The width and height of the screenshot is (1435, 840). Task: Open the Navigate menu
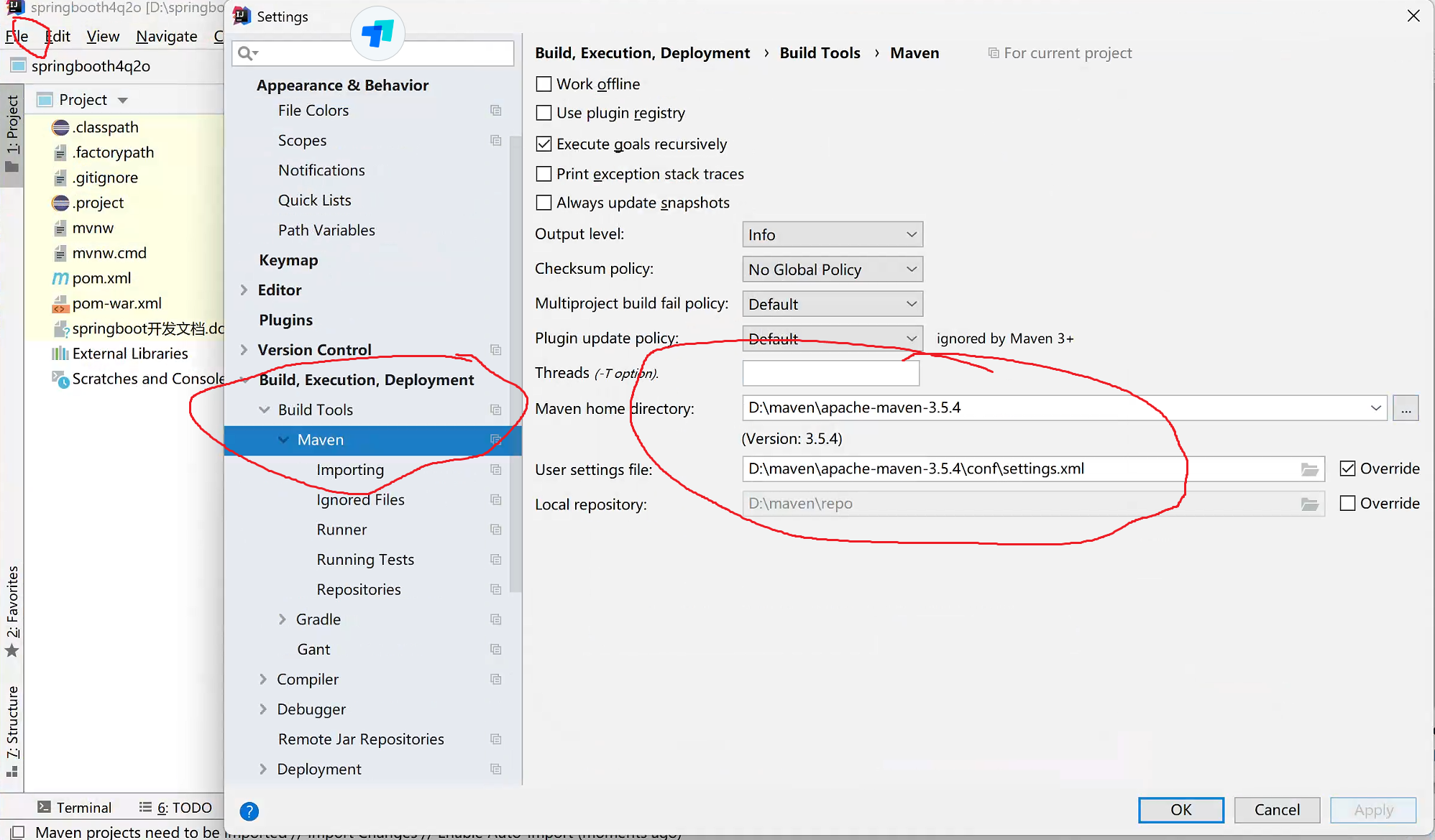[x=167, y=36]
